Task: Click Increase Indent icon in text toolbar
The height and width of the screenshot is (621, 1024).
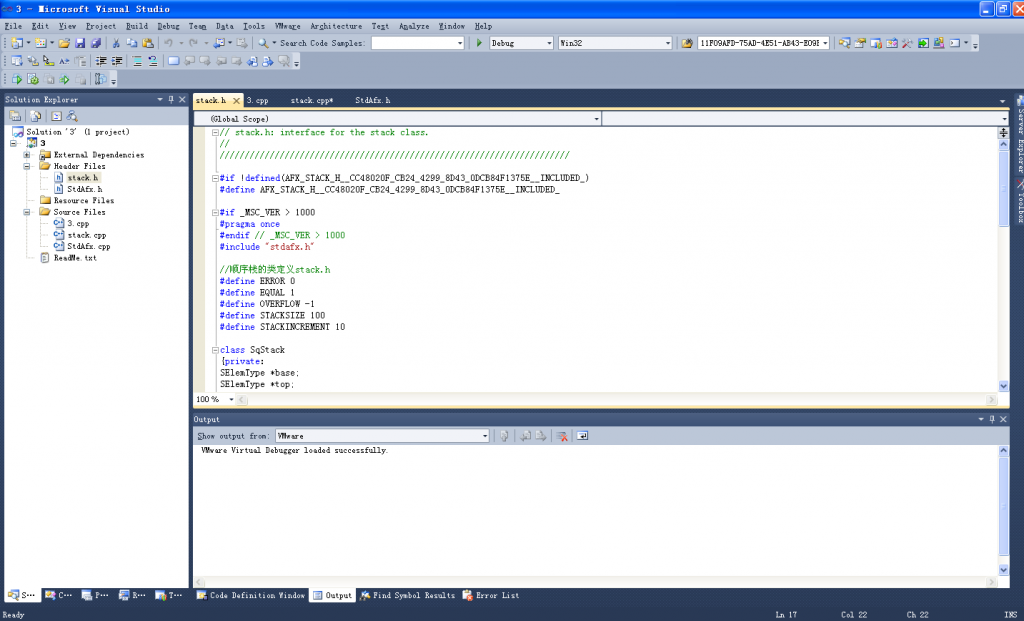Action: 116,61
